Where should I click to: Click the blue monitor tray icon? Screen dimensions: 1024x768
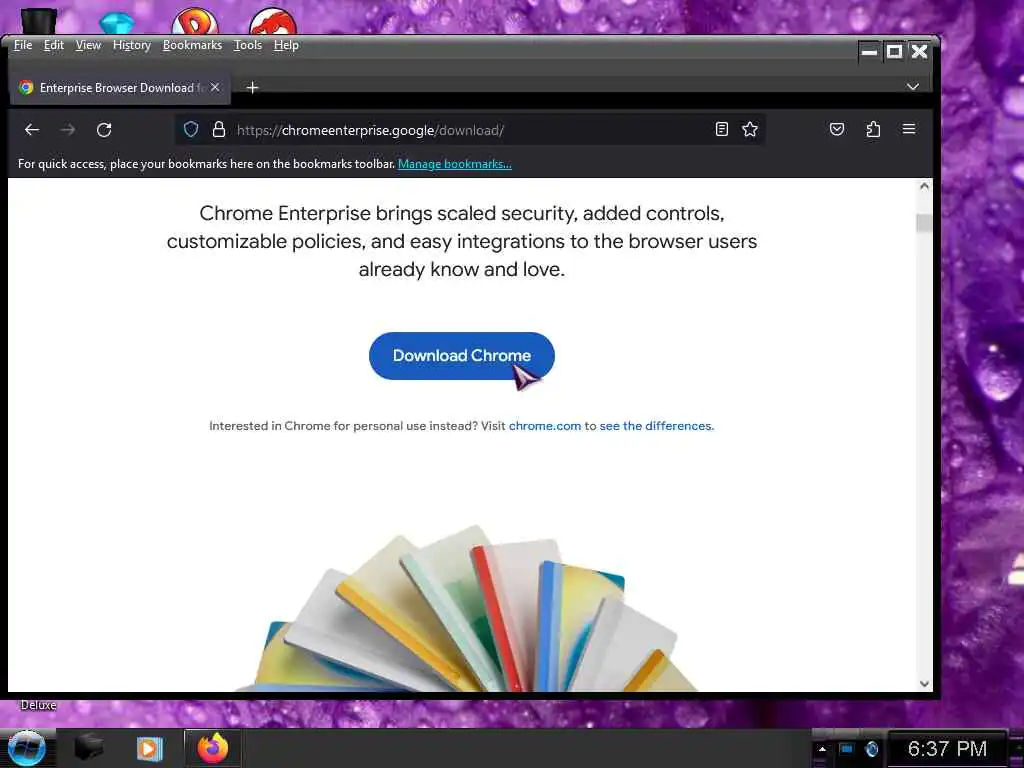click(846, 748)
